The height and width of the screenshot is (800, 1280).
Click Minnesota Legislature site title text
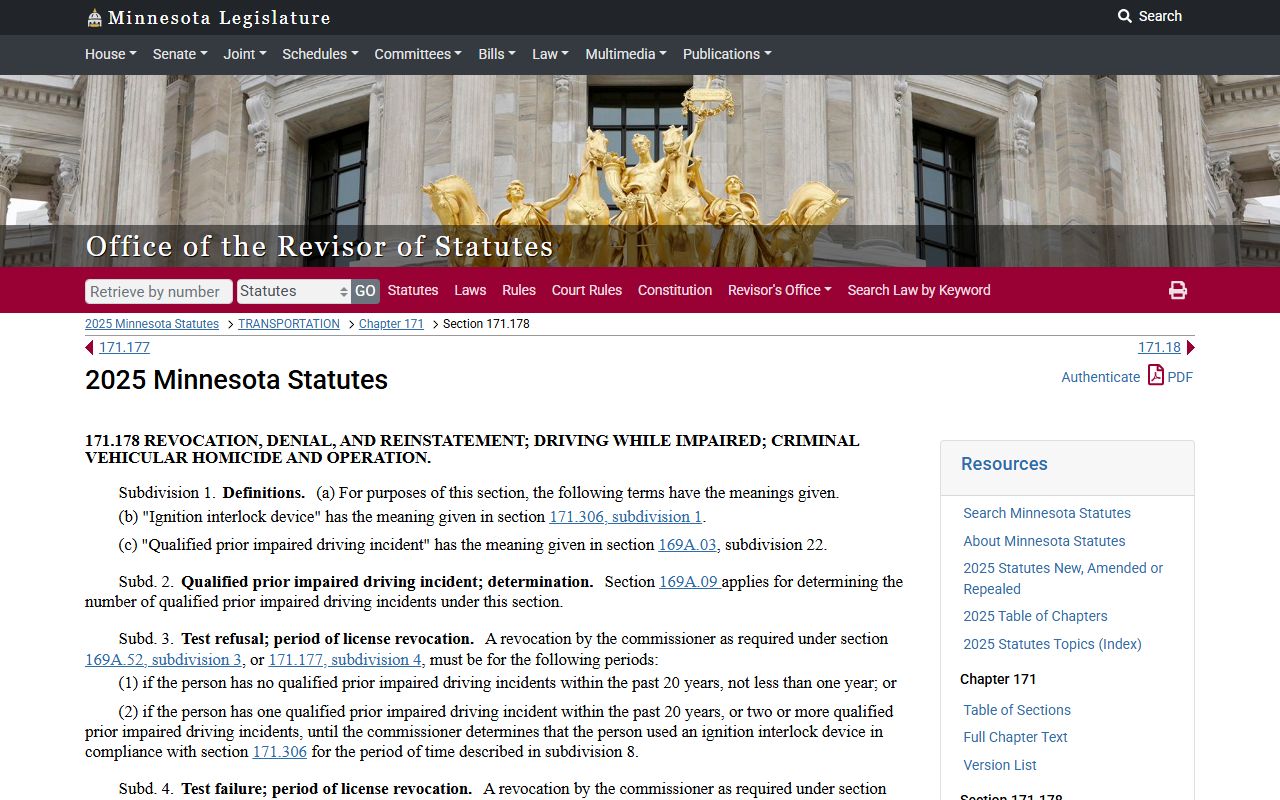pyautogui.click(x=219, y=18)
